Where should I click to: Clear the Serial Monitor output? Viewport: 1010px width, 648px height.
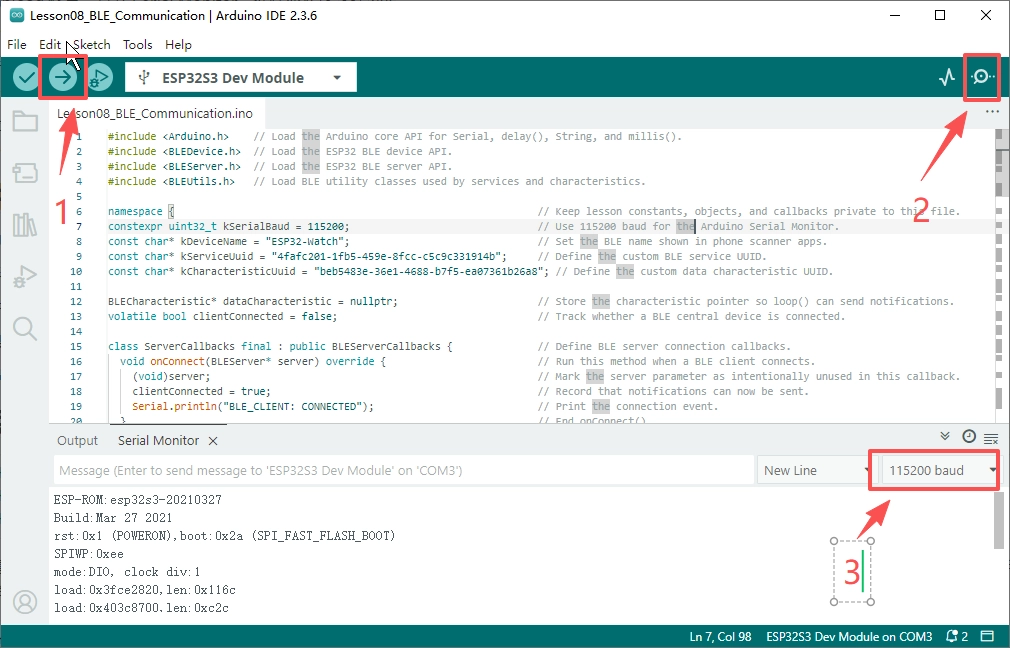pos(991,439)
